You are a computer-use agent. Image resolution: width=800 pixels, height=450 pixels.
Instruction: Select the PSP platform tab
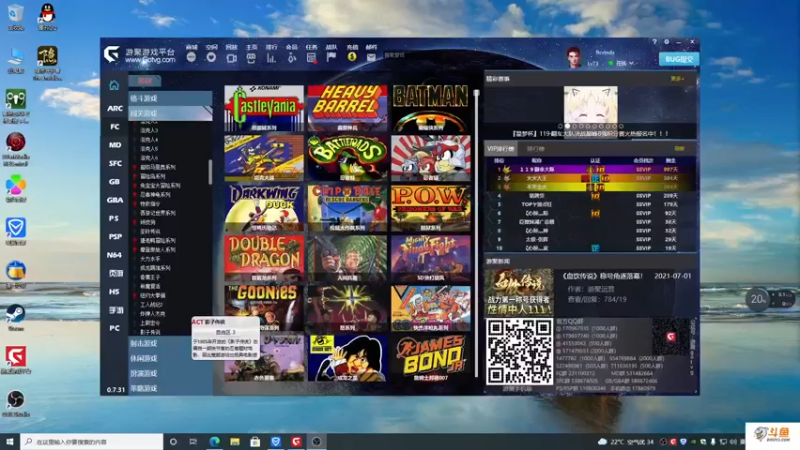(x=115, y=237)
